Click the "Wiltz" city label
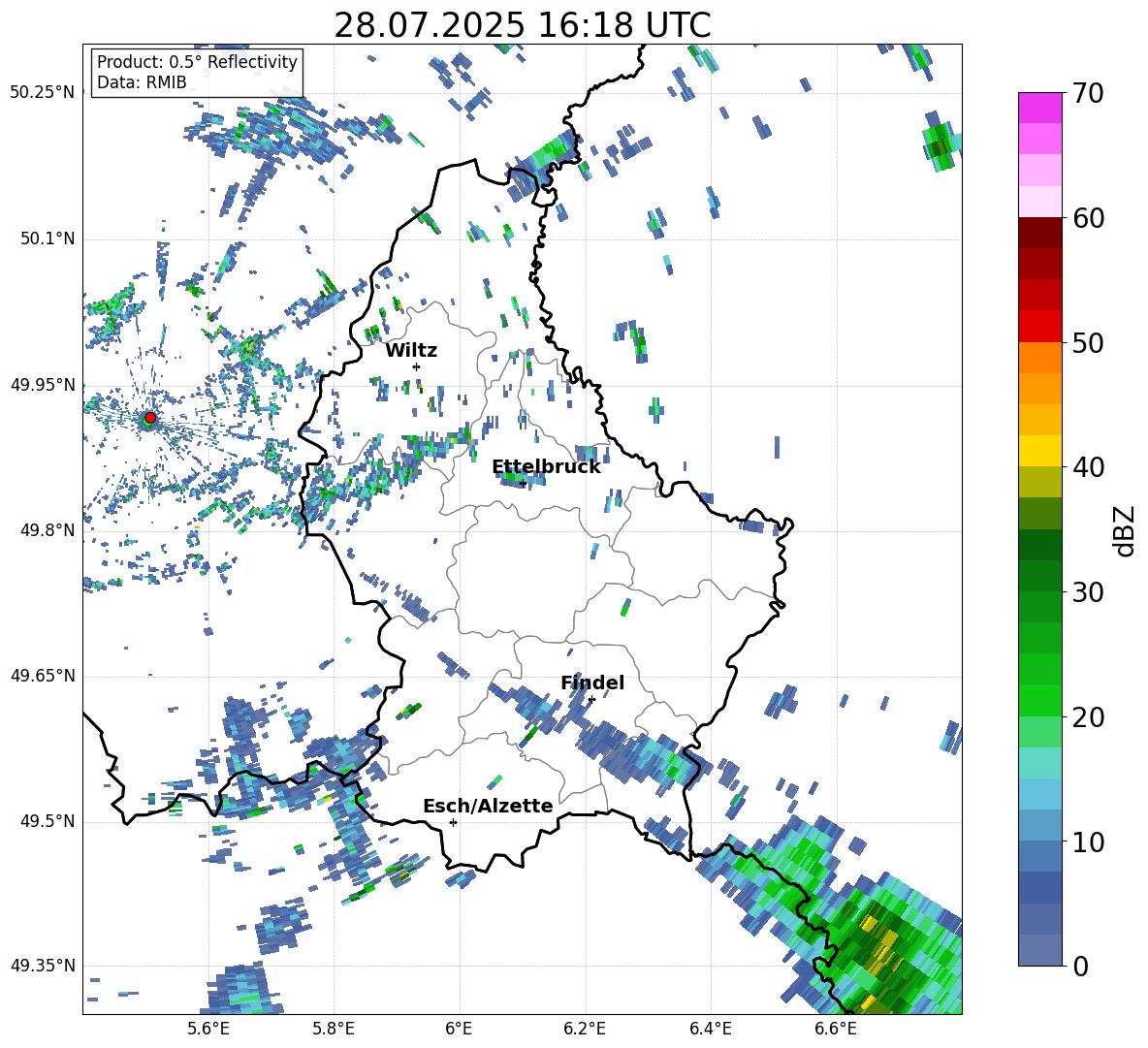 [x=411, y=351]
